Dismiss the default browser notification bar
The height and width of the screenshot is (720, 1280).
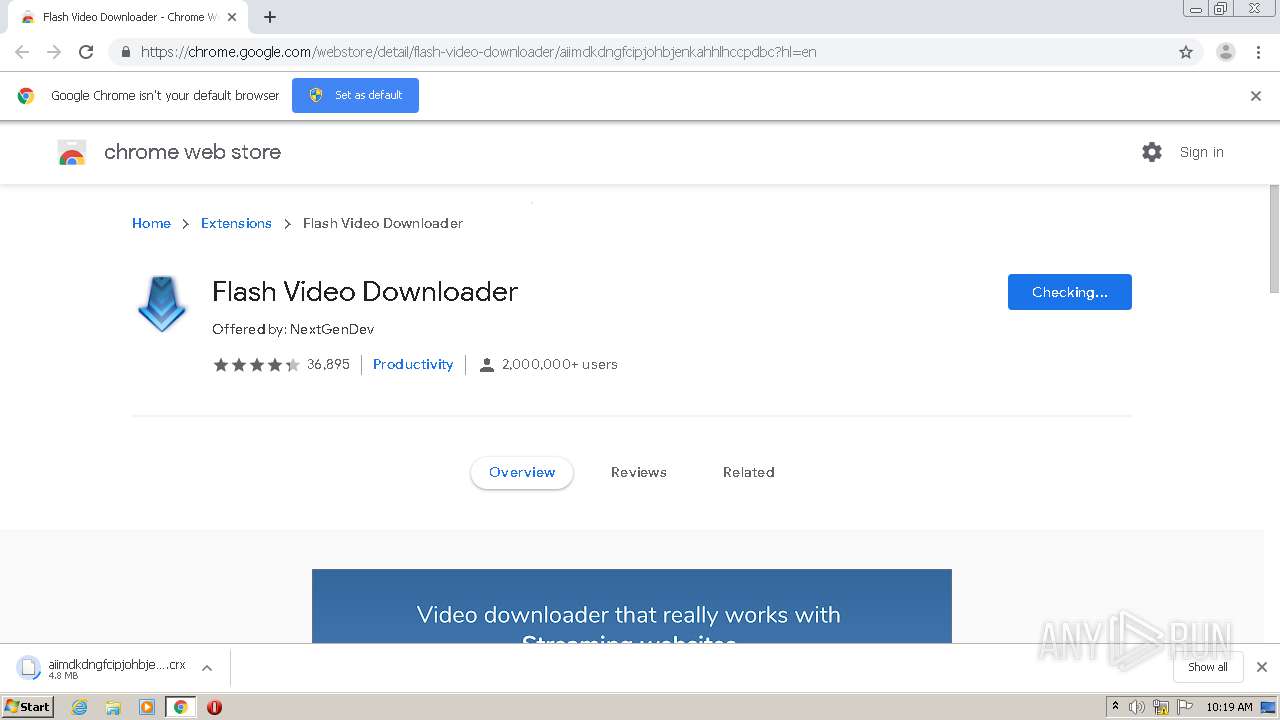(x=1256, y=96)
